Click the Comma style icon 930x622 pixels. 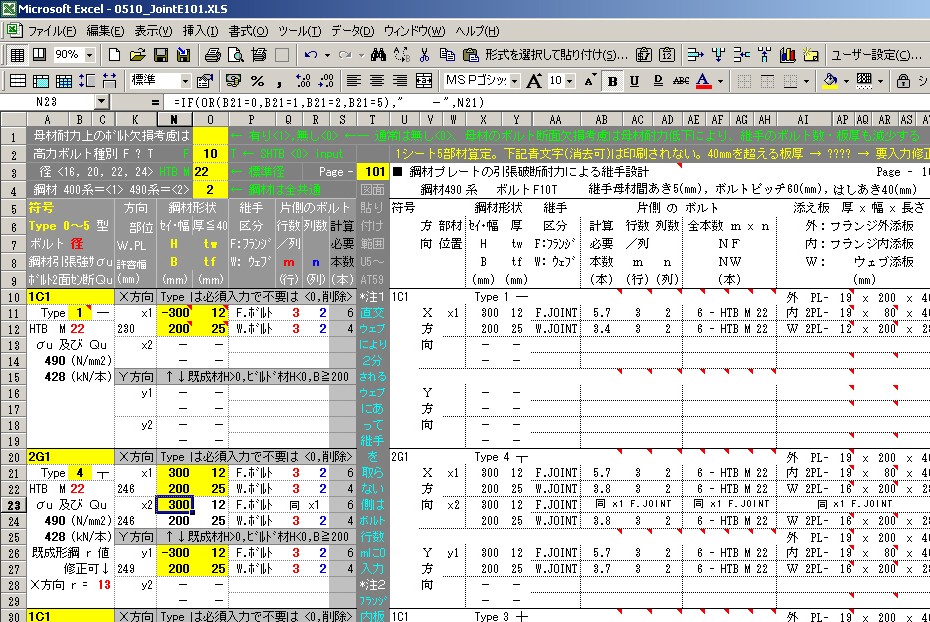coord(279,81)
